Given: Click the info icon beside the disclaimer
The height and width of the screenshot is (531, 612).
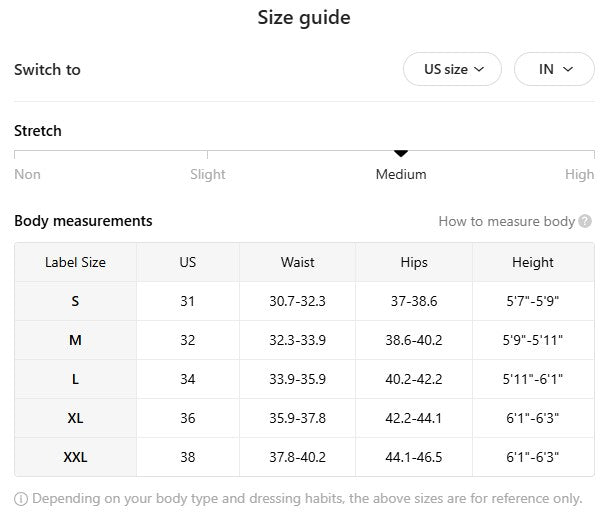Looking at the screenshot, I should (21, 498).
